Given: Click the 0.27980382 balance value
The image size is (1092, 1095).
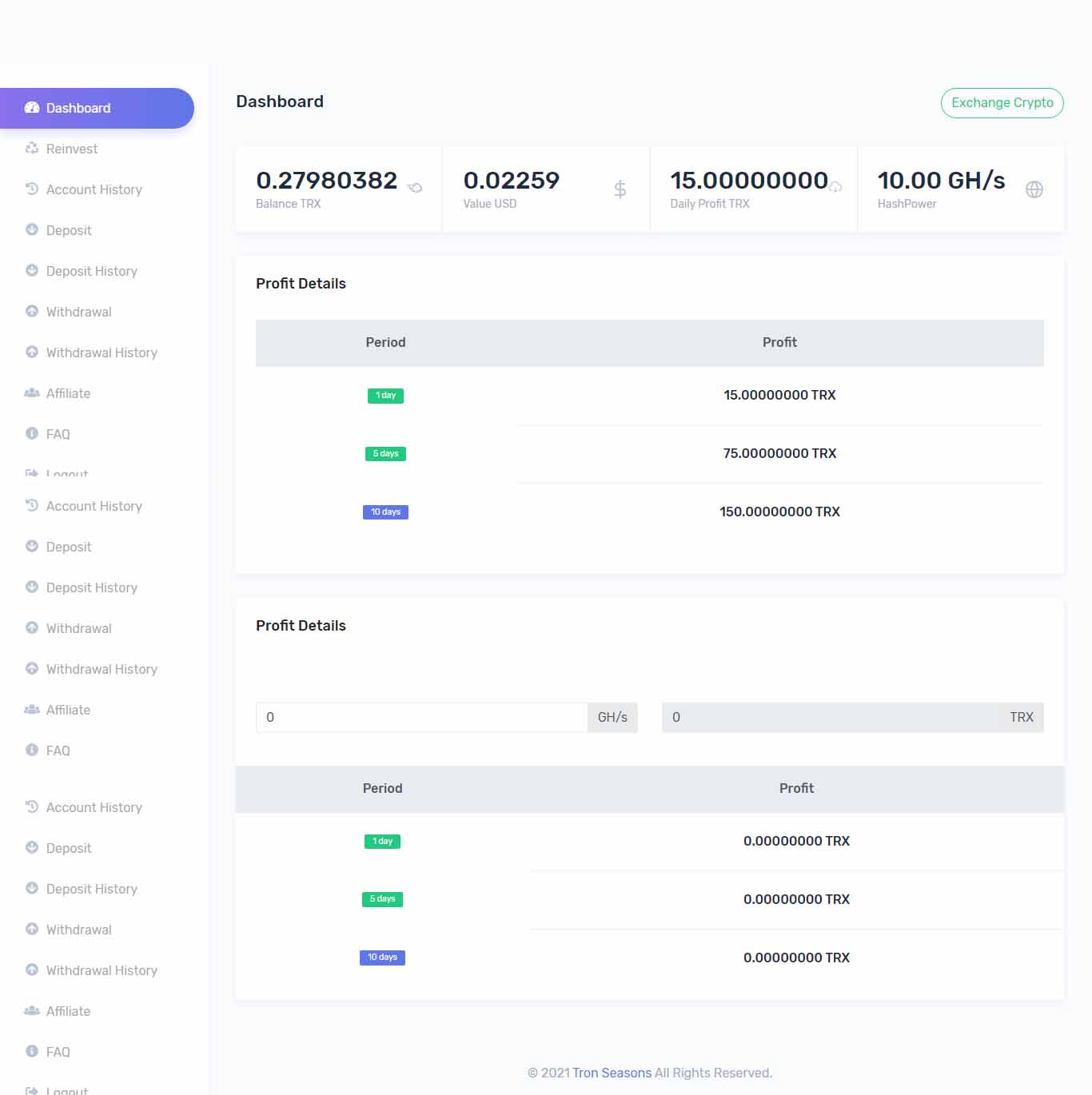Looking at the screenshot, I should tap(326, 181).
